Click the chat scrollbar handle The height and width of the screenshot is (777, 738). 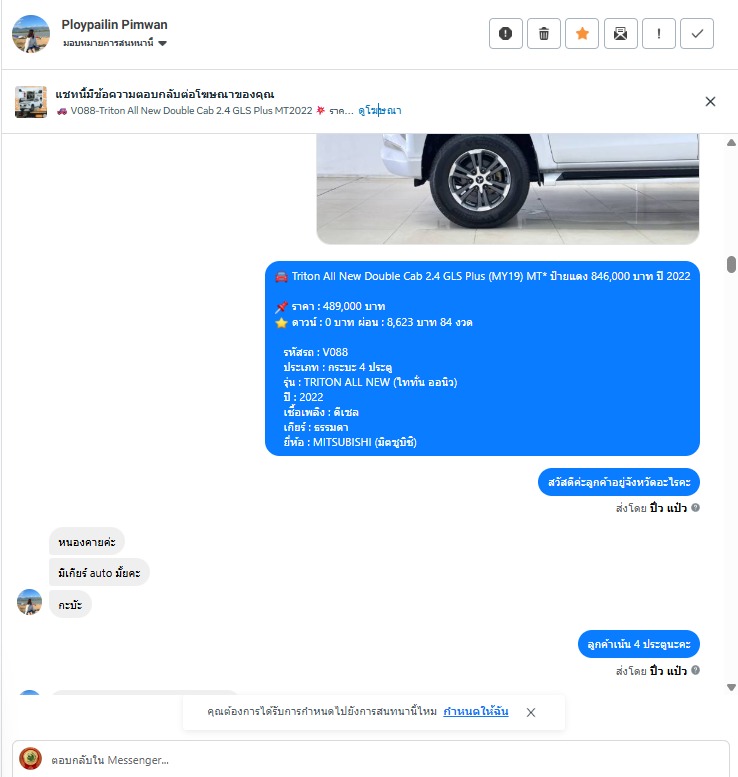coord(731,264)
